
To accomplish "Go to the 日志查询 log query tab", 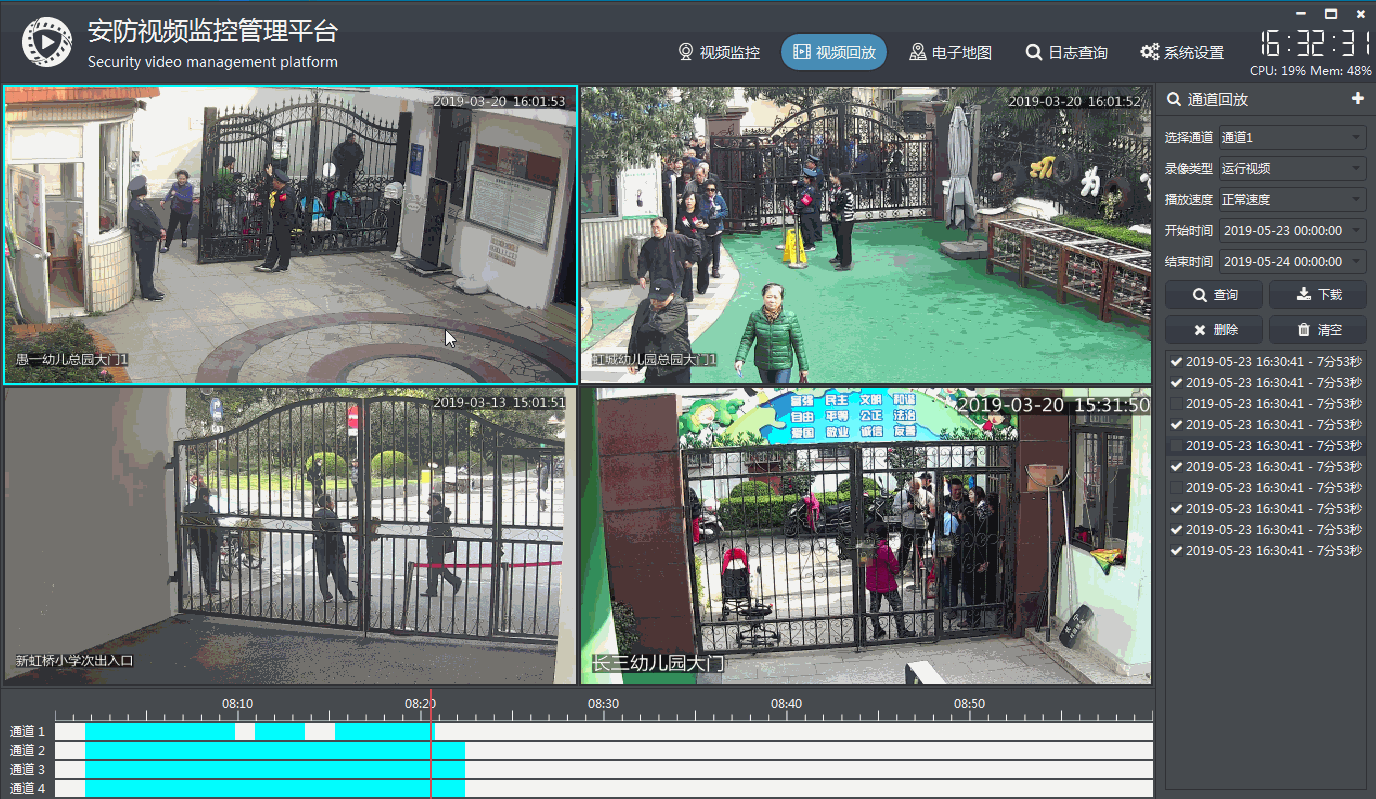I will click(x=1067, y=52).
